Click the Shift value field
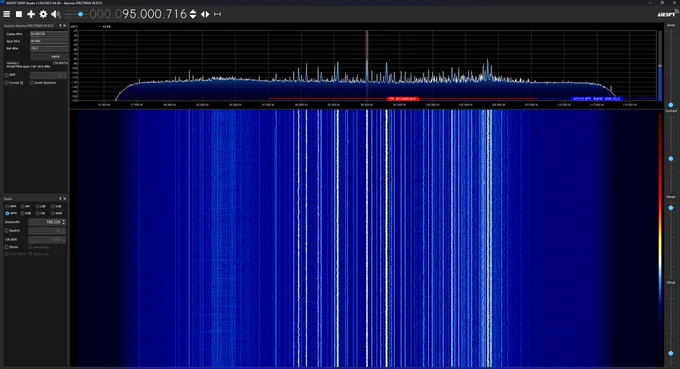 tap(48, 75)
